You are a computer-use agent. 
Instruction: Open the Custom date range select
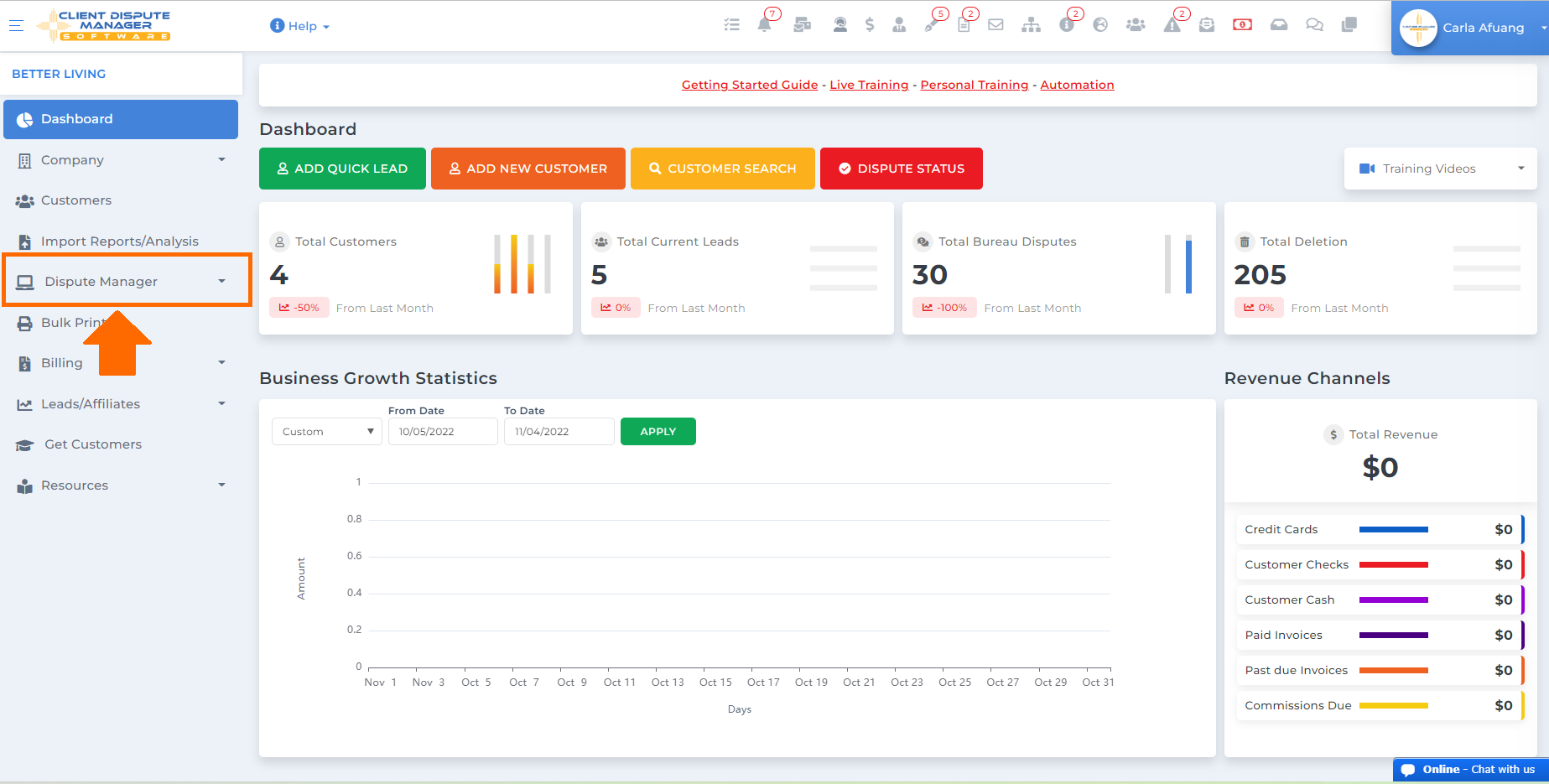(x=327, y=432)
